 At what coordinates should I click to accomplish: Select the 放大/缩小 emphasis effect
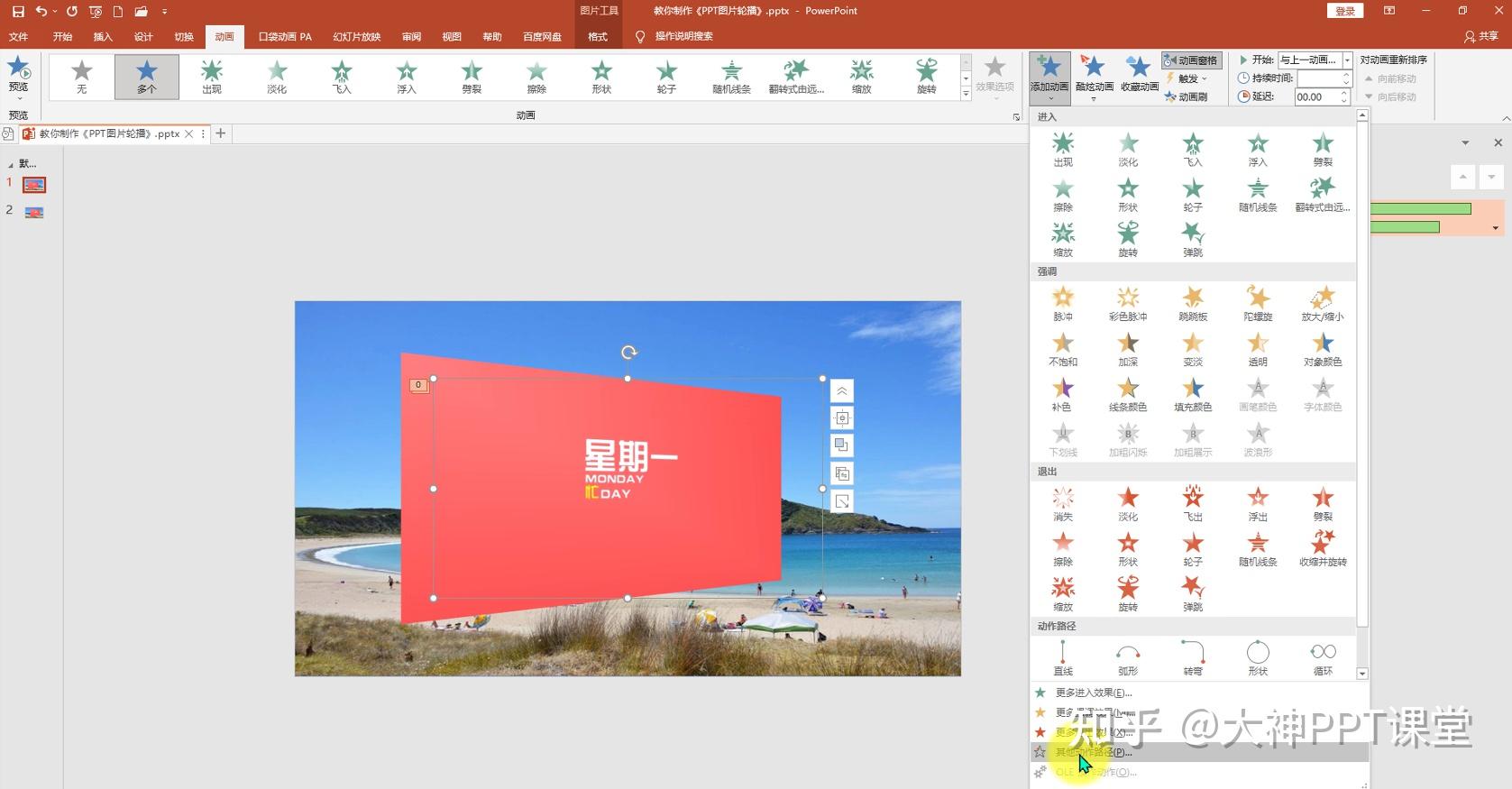click(x=1323, y=304)
